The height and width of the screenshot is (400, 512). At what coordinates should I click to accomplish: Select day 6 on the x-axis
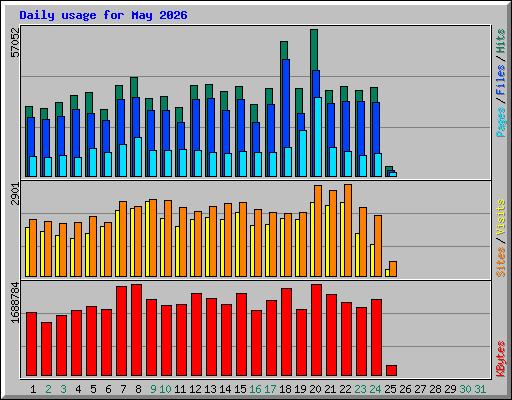(108, 389)
